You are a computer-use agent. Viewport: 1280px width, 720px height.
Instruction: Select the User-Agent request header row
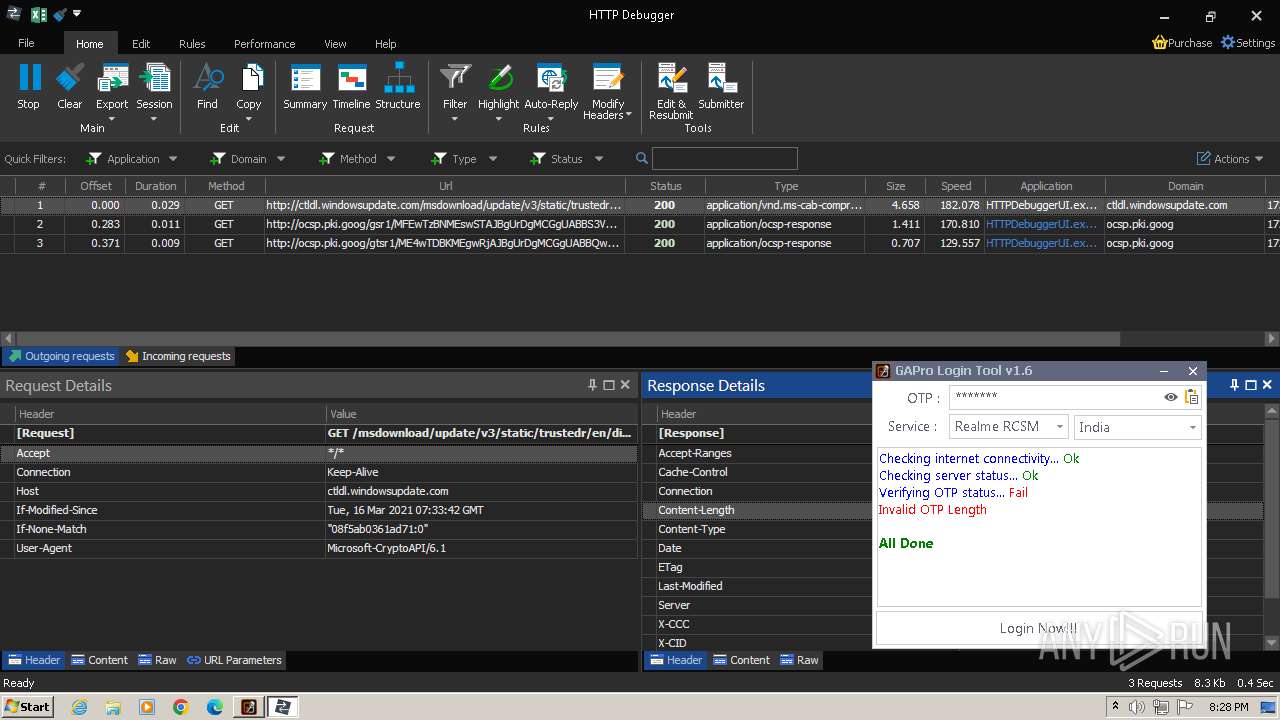tap(319, 548)
